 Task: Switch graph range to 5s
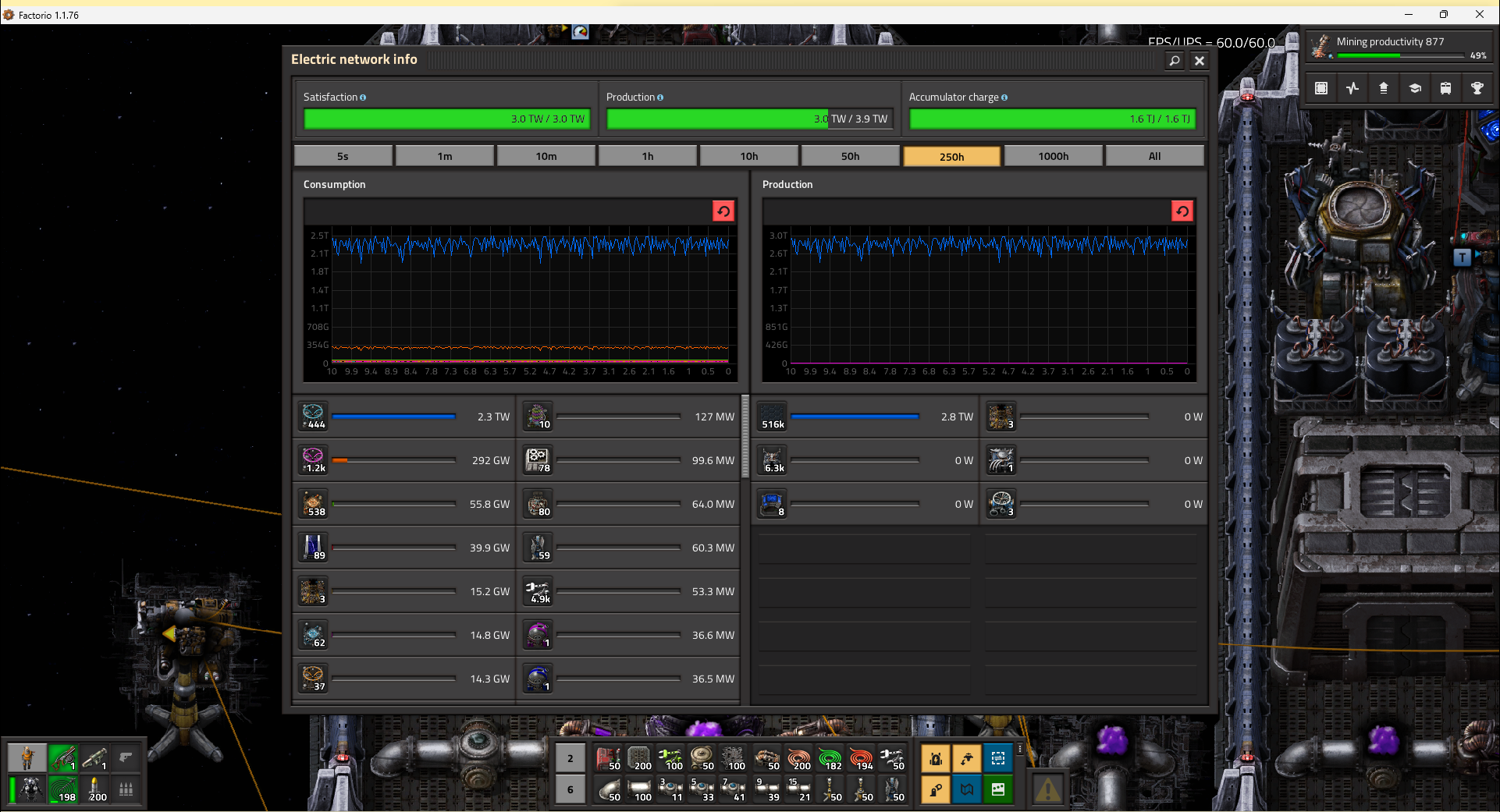(x=343, y=156)
